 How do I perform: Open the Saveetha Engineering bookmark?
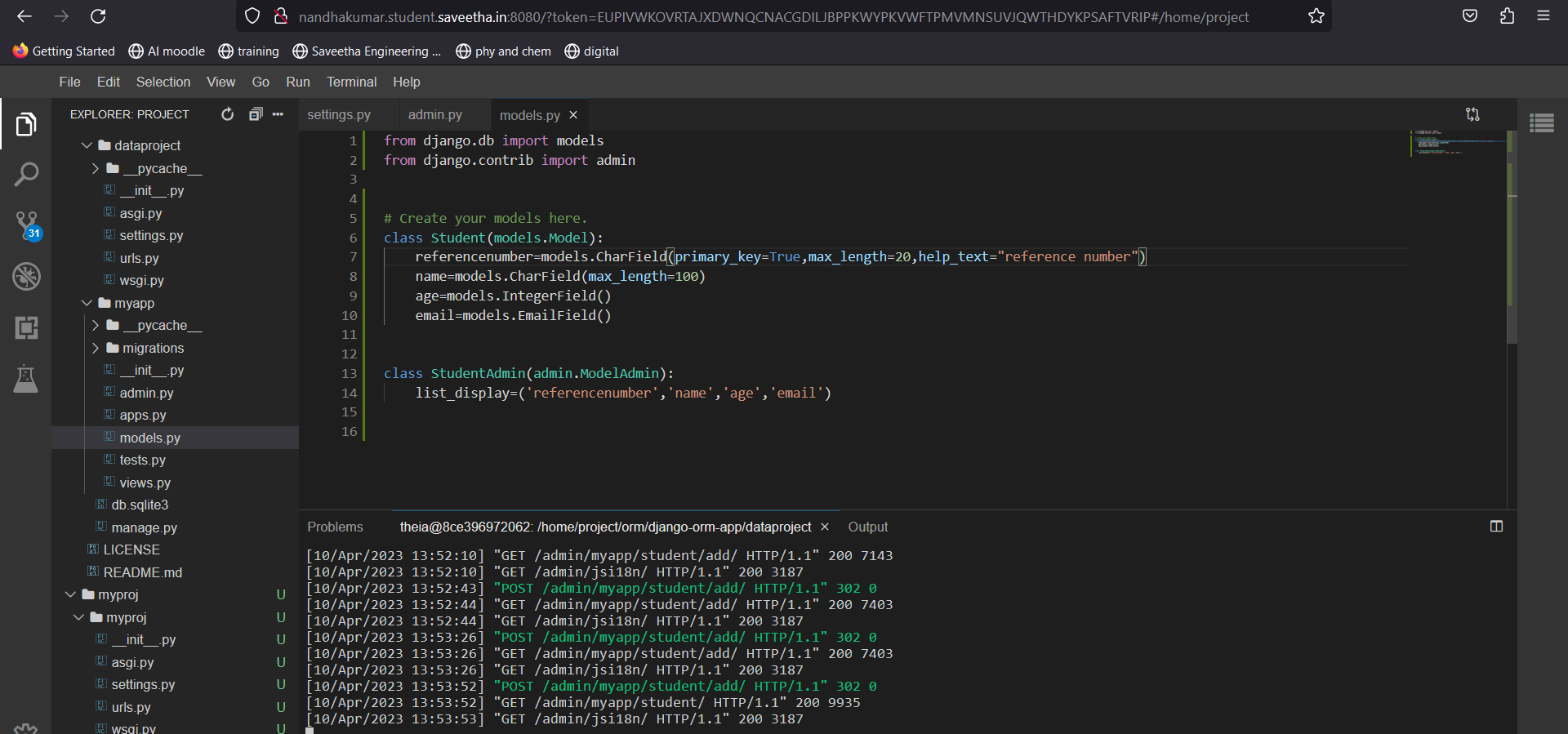[367, 51]
